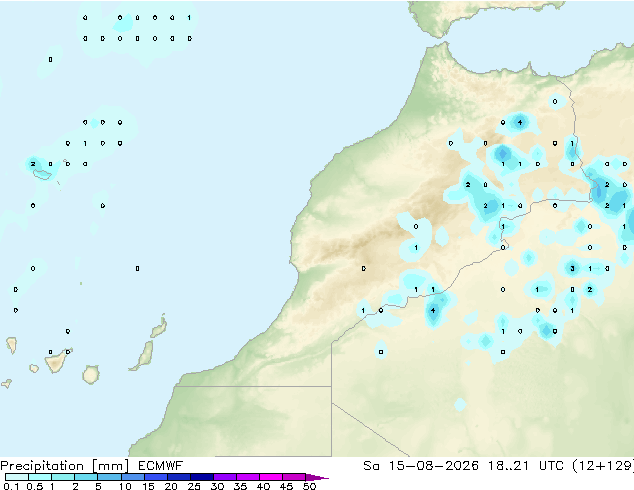Click the round Gran Canaria island
634x490 pixels.
91,375
